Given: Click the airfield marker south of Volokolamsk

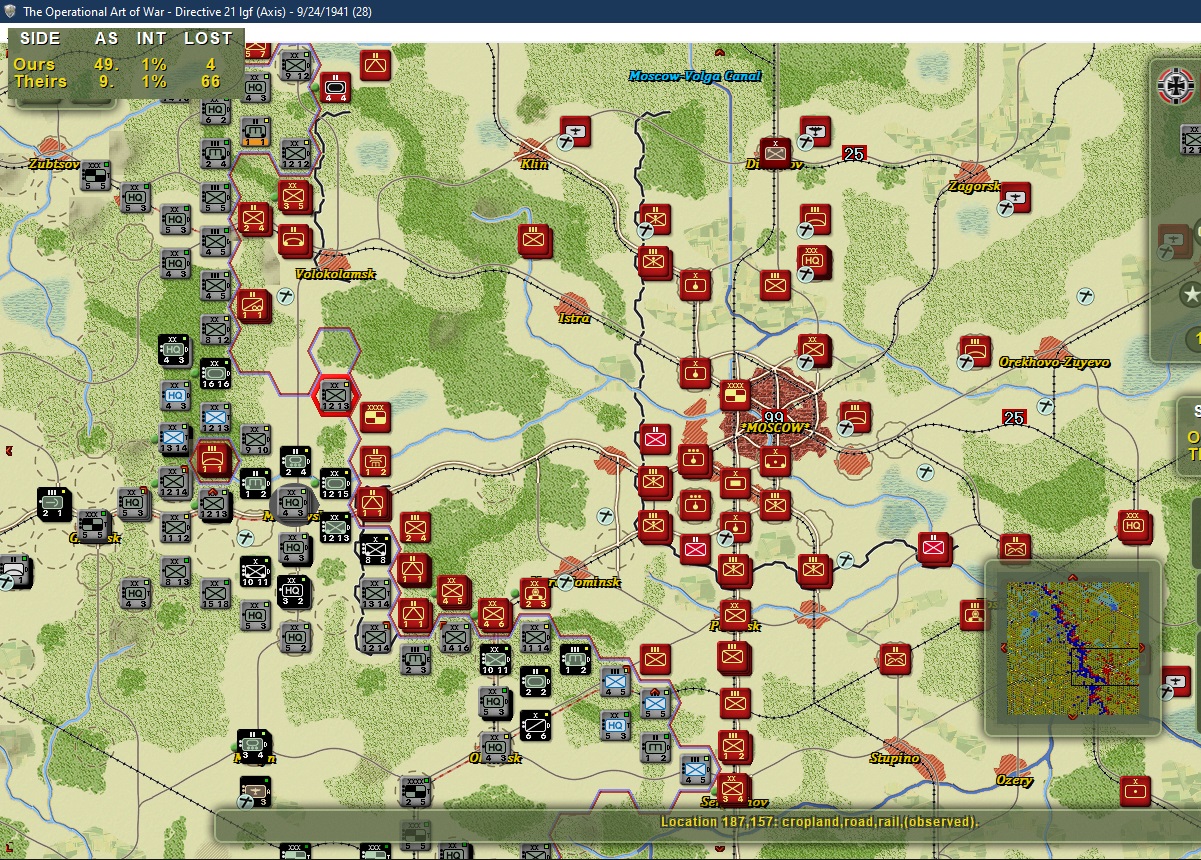Looking at the screenshot, I should pos(286,296).
